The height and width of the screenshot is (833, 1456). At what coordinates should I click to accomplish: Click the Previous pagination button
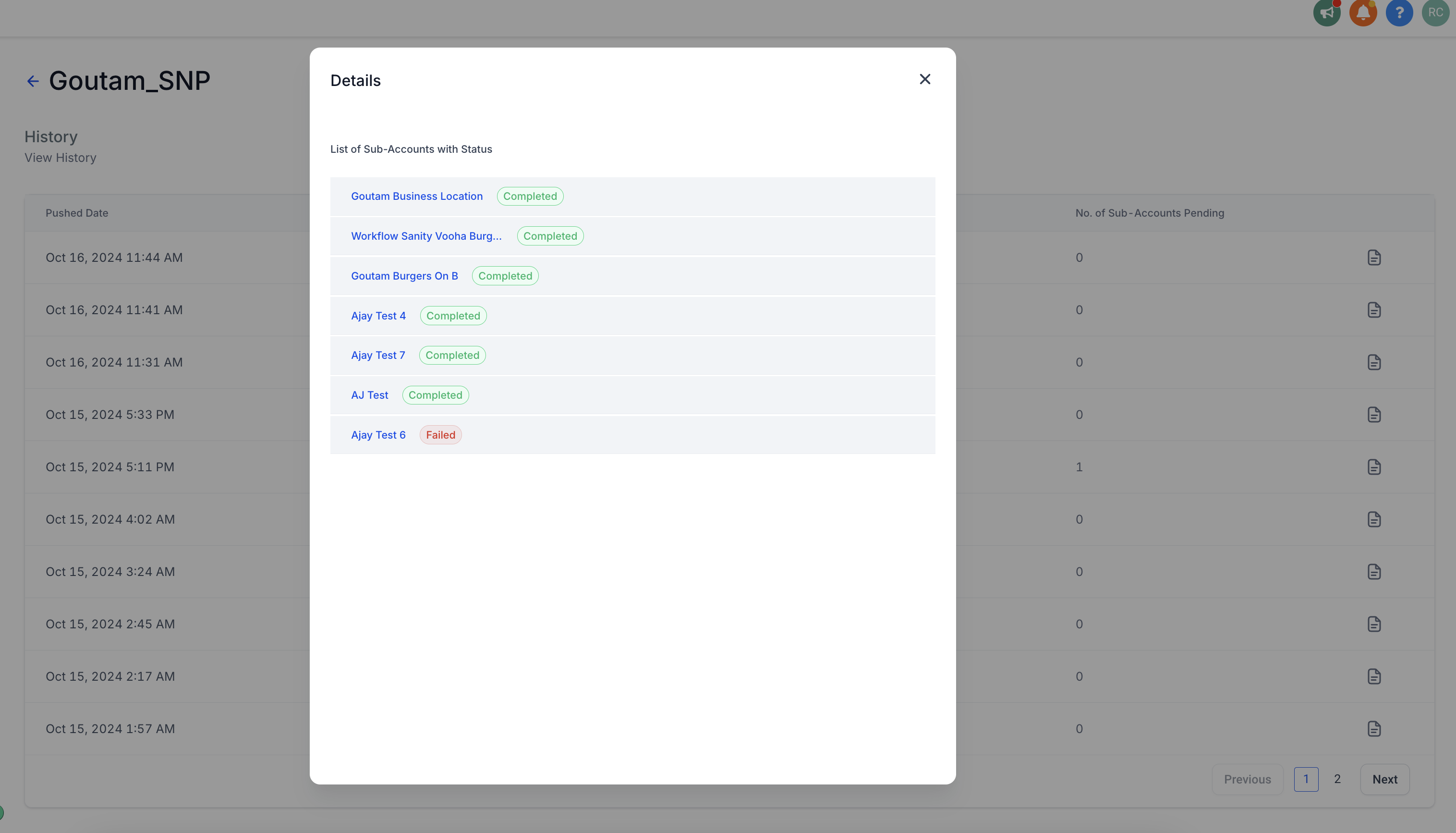point(1247,779)
